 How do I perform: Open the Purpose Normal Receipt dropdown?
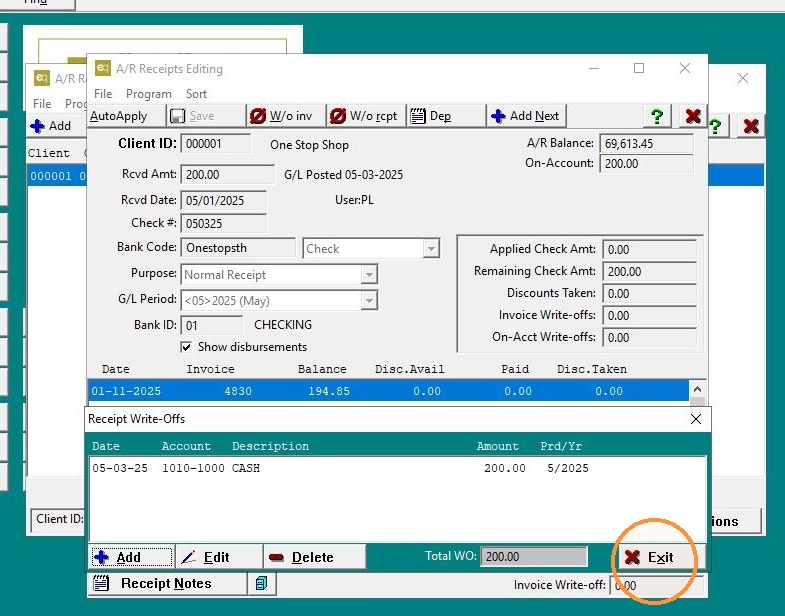(369, 274)
